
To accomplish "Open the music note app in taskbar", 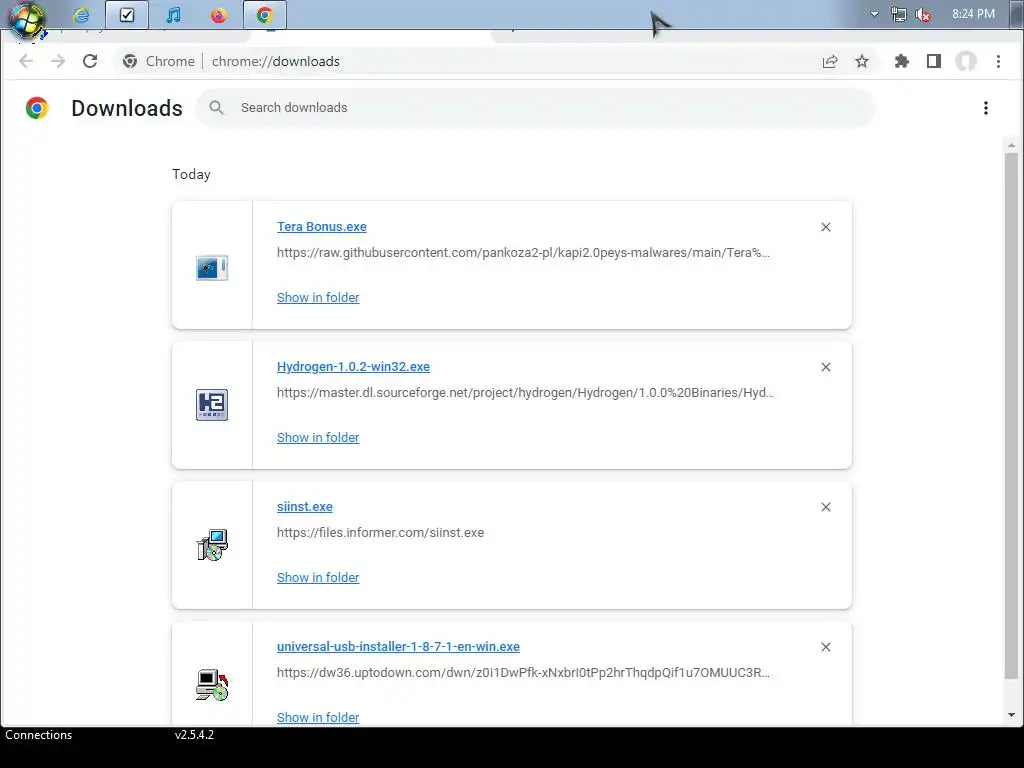I will pyautogui.click(x=173, y=14).
